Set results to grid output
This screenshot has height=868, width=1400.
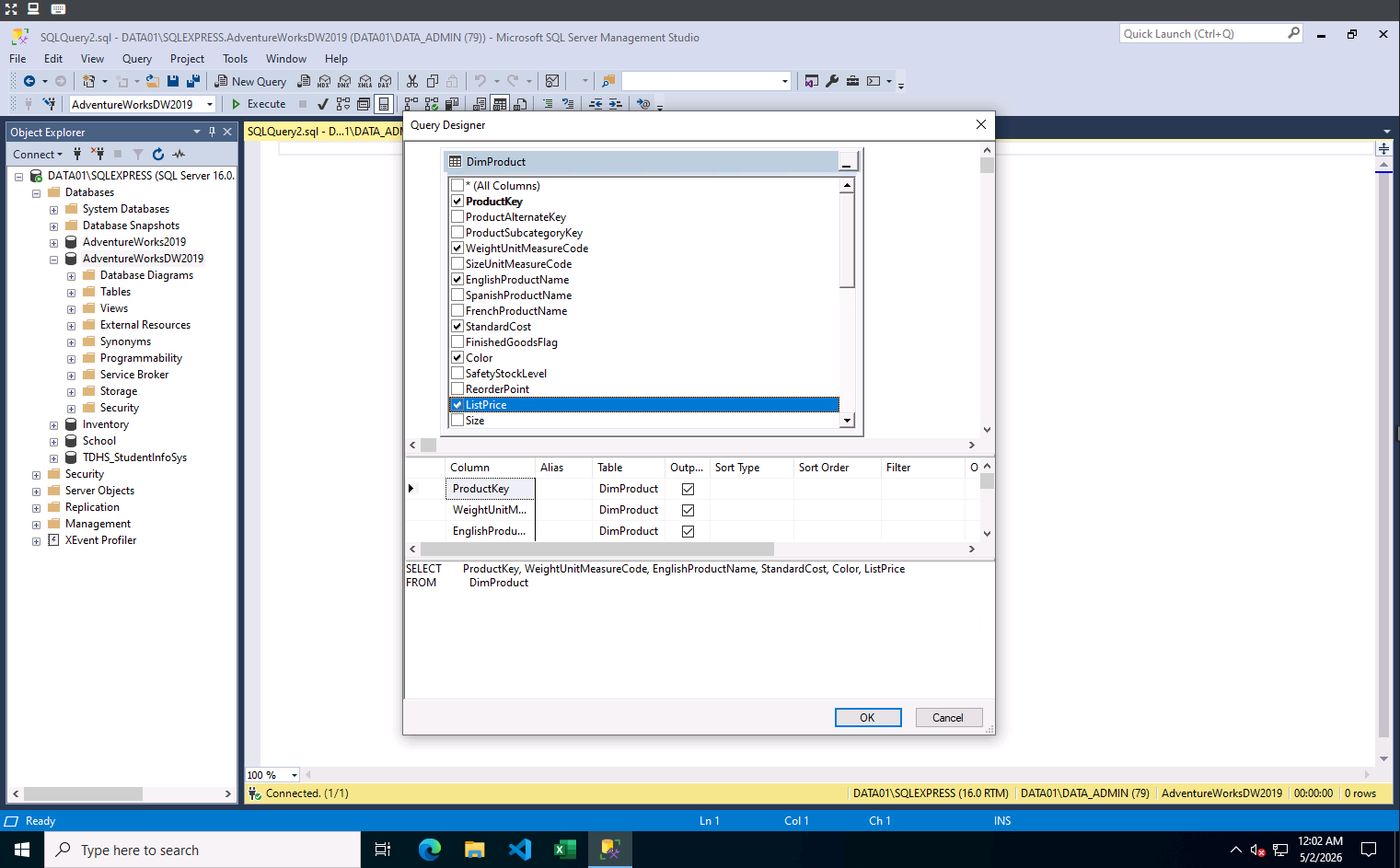click(x=500, y=104)
